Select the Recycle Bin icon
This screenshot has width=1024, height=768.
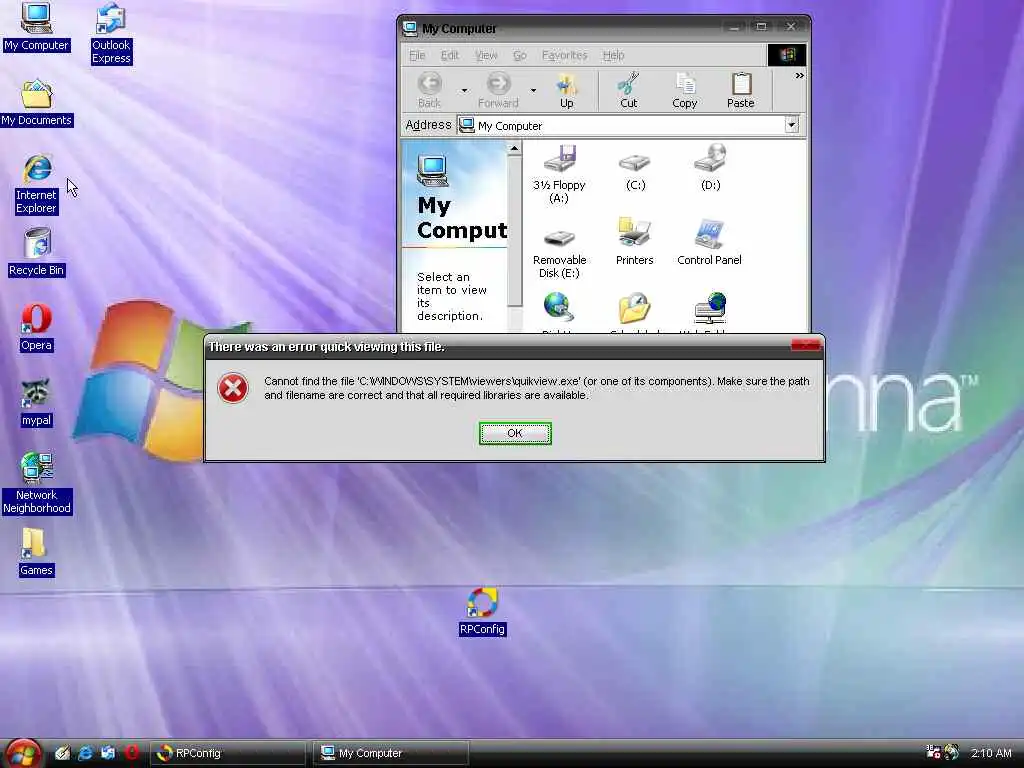[x=37, y=252]
